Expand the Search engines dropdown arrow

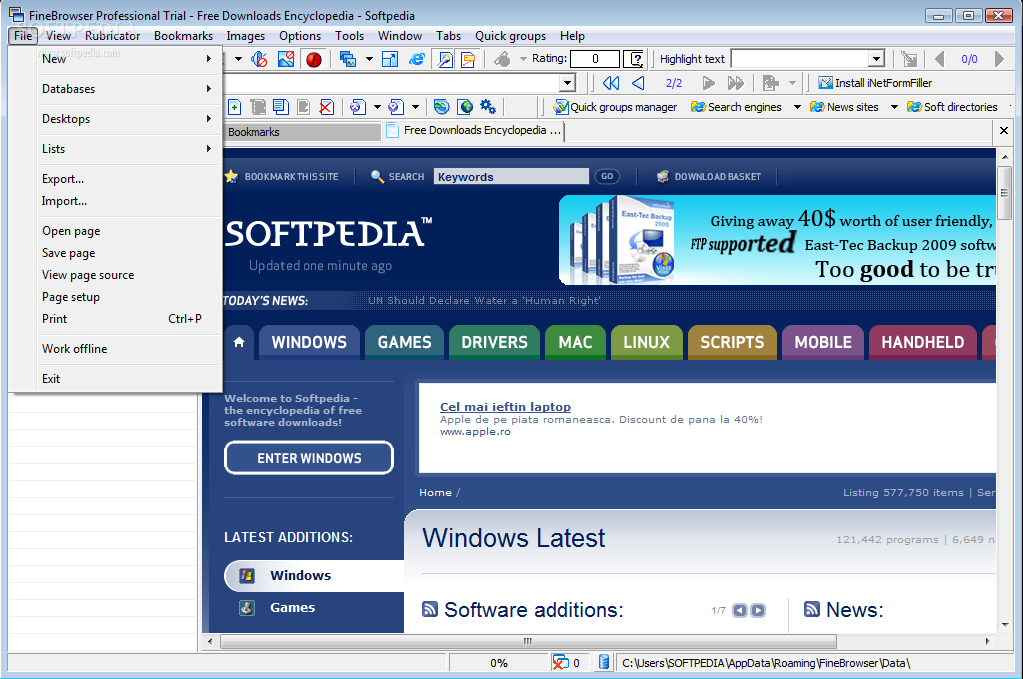[x=797, y=107]
